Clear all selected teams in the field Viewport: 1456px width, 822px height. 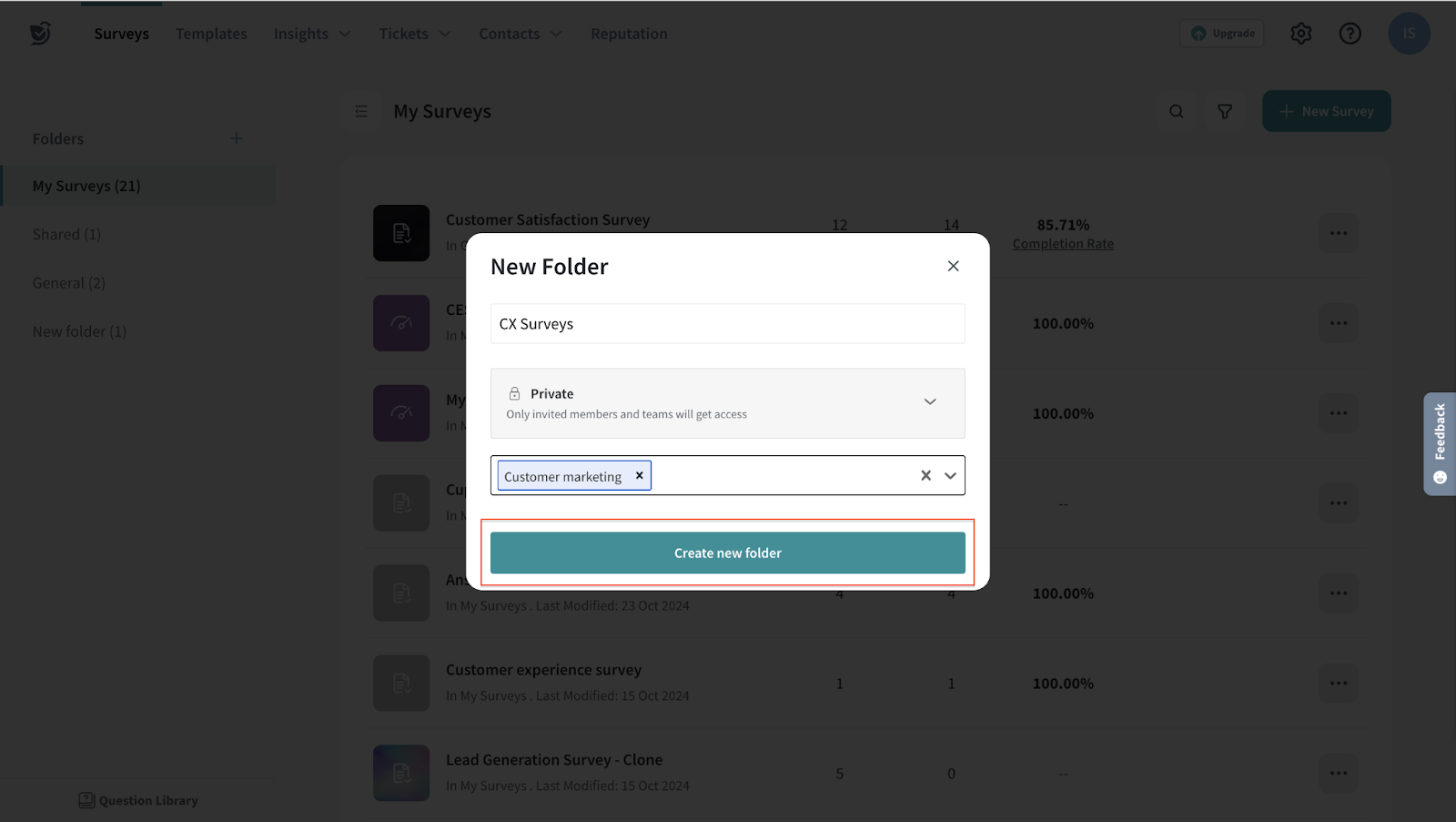[x=925, y=475]
